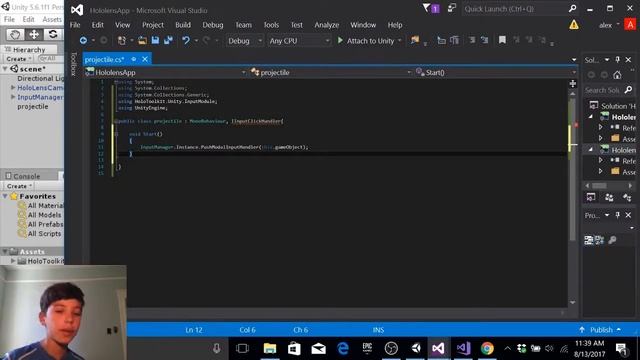This screenshot has height=360, width=640.
Task: Pin the projectile.cs tab
Action: (133, 60)
